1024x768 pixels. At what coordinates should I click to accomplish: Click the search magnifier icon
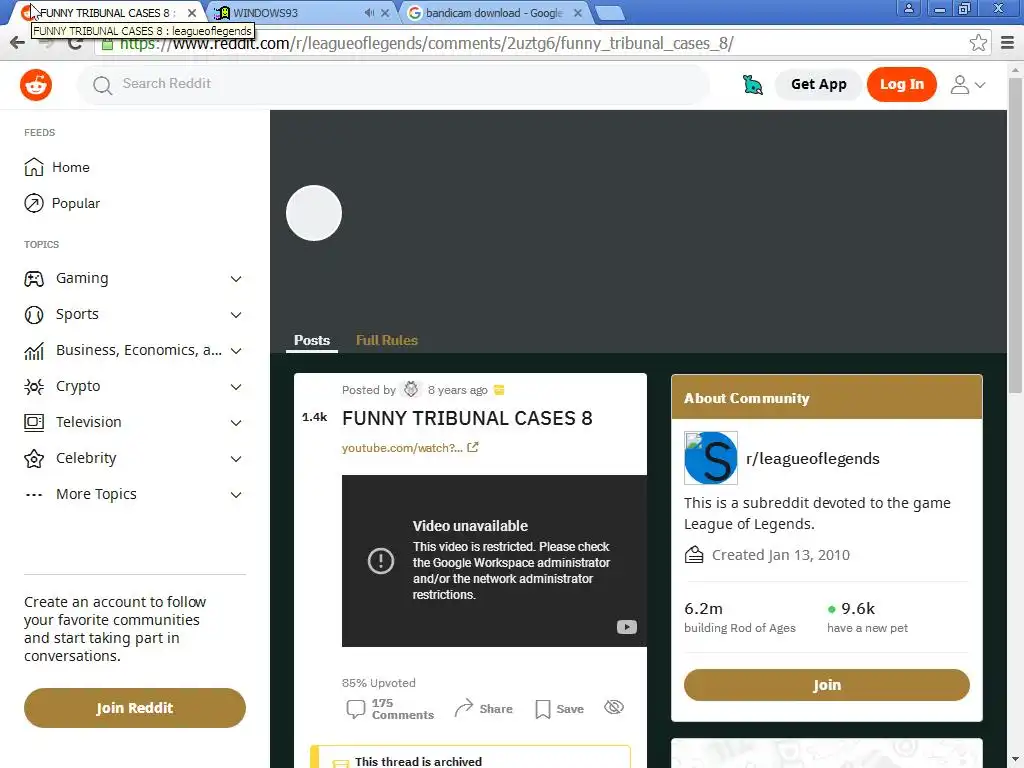coord(102,85)
